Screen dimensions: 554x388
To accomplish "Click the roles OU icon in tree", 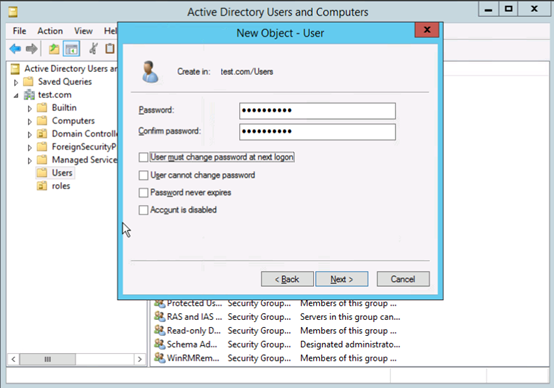I will 42,186.
